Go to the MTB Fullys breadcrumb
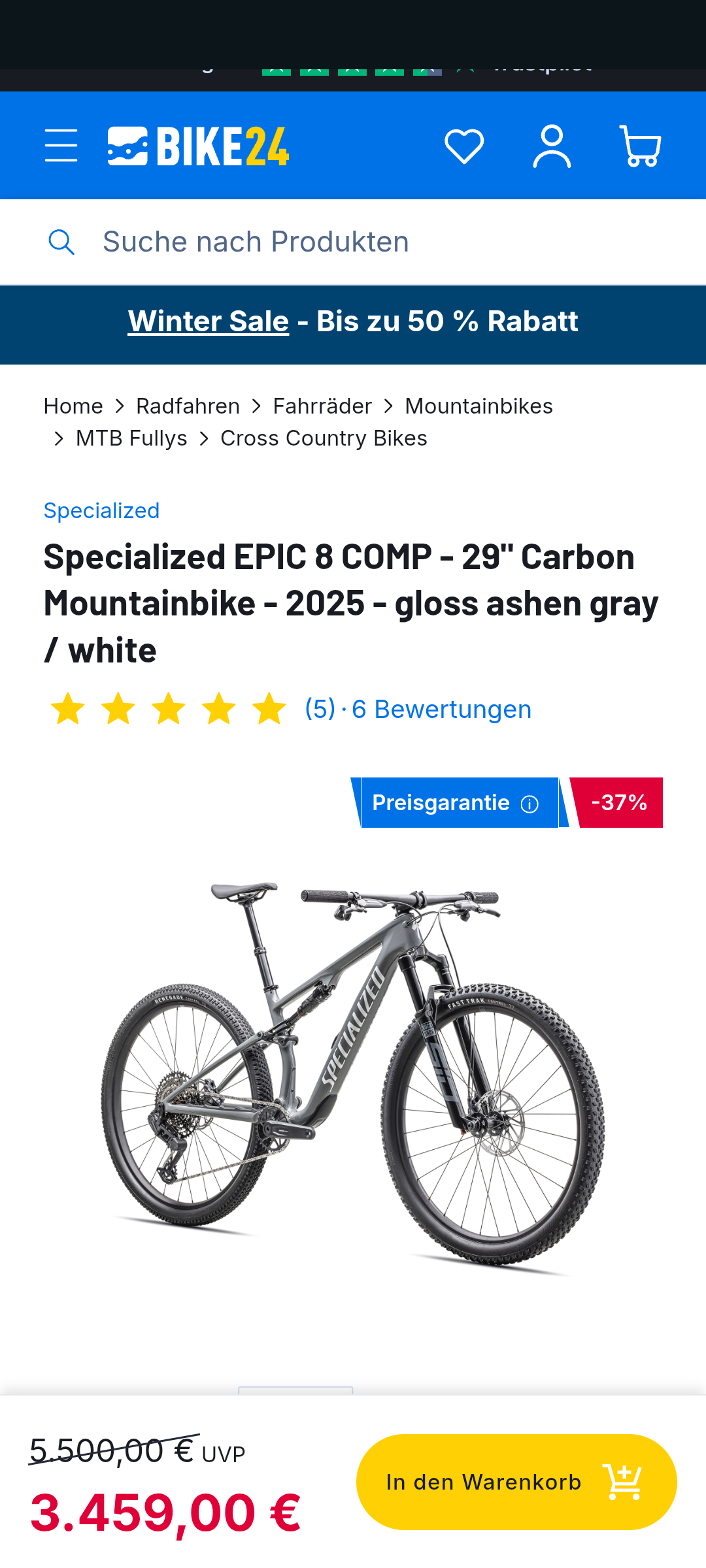This screenshot has width=706, height=1568. coord(131,438)
